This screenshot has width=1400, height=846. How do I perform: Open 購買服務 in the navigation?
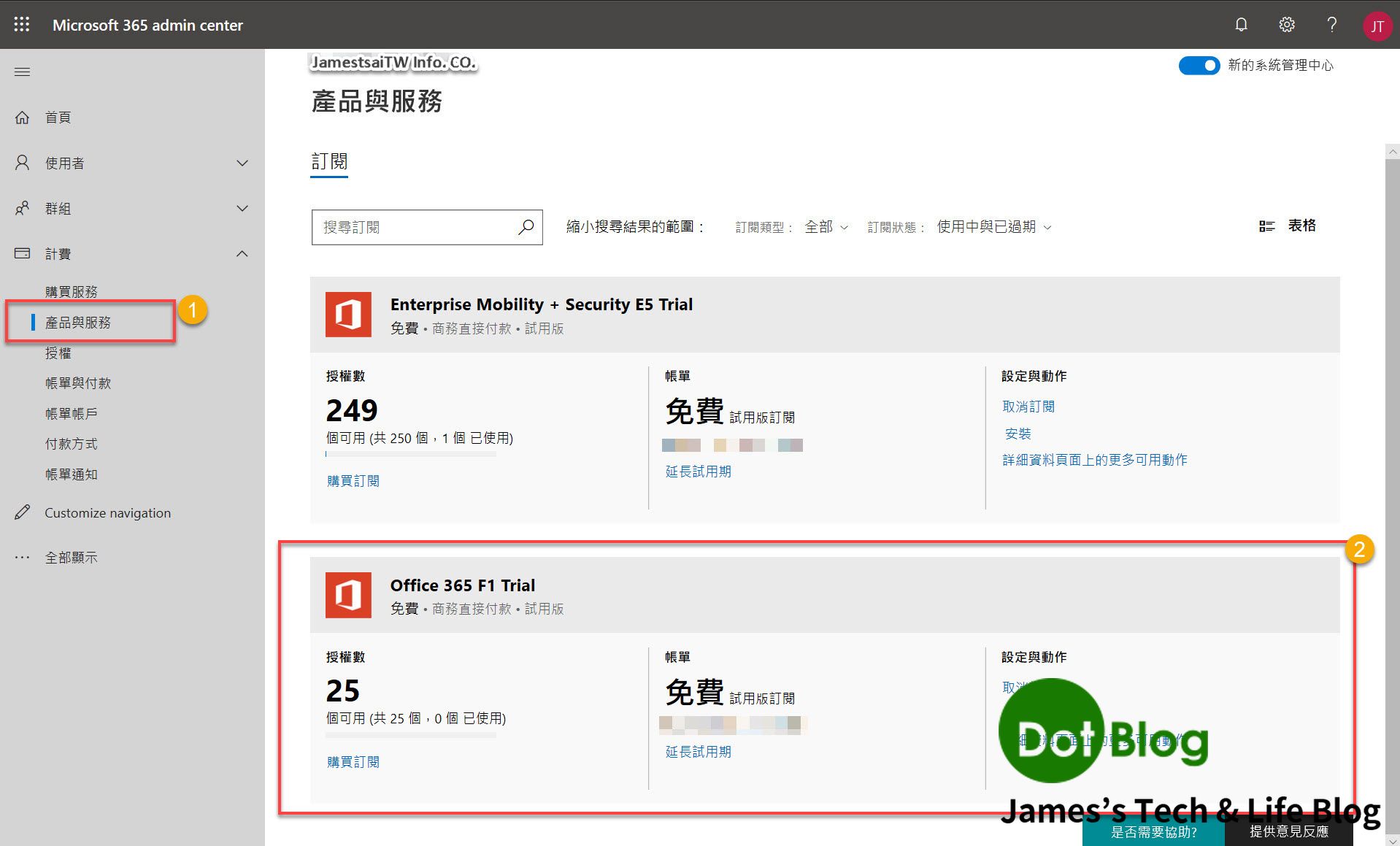tap(72, 291)
